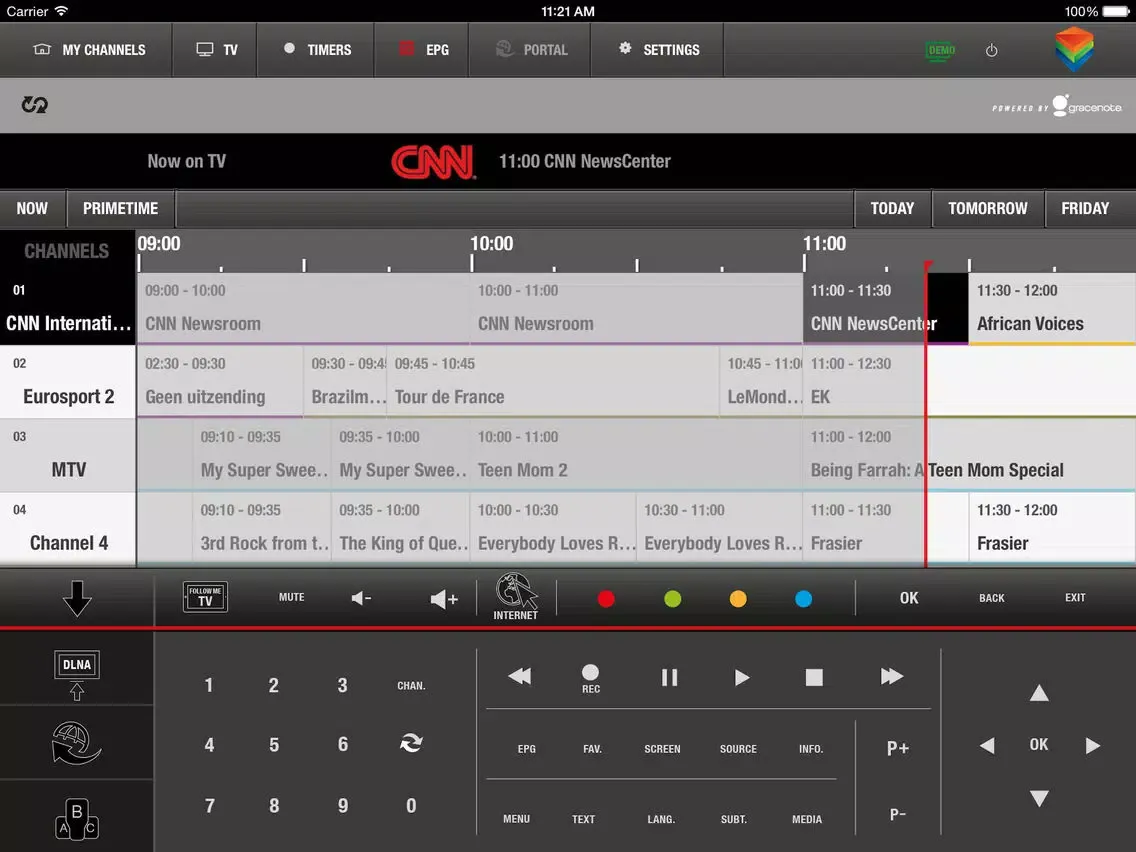Go to previous channel with P-

[898, 814]
